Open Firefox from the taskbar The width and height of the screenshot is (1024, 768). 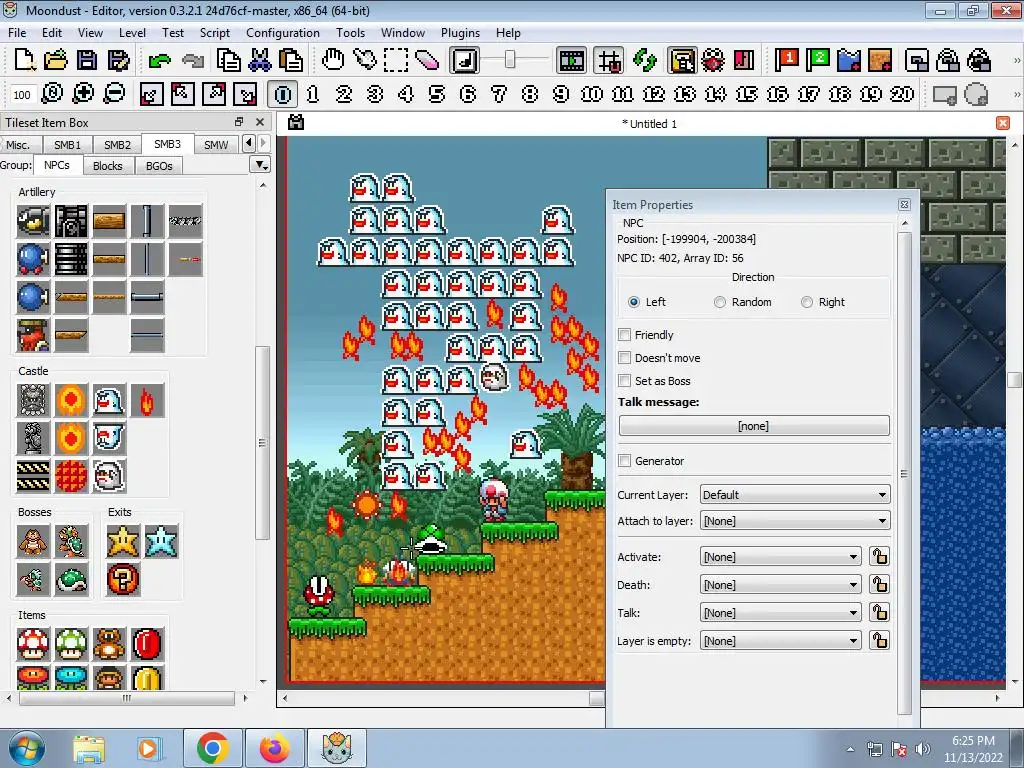pyautogui.click(x=274, y=748)
